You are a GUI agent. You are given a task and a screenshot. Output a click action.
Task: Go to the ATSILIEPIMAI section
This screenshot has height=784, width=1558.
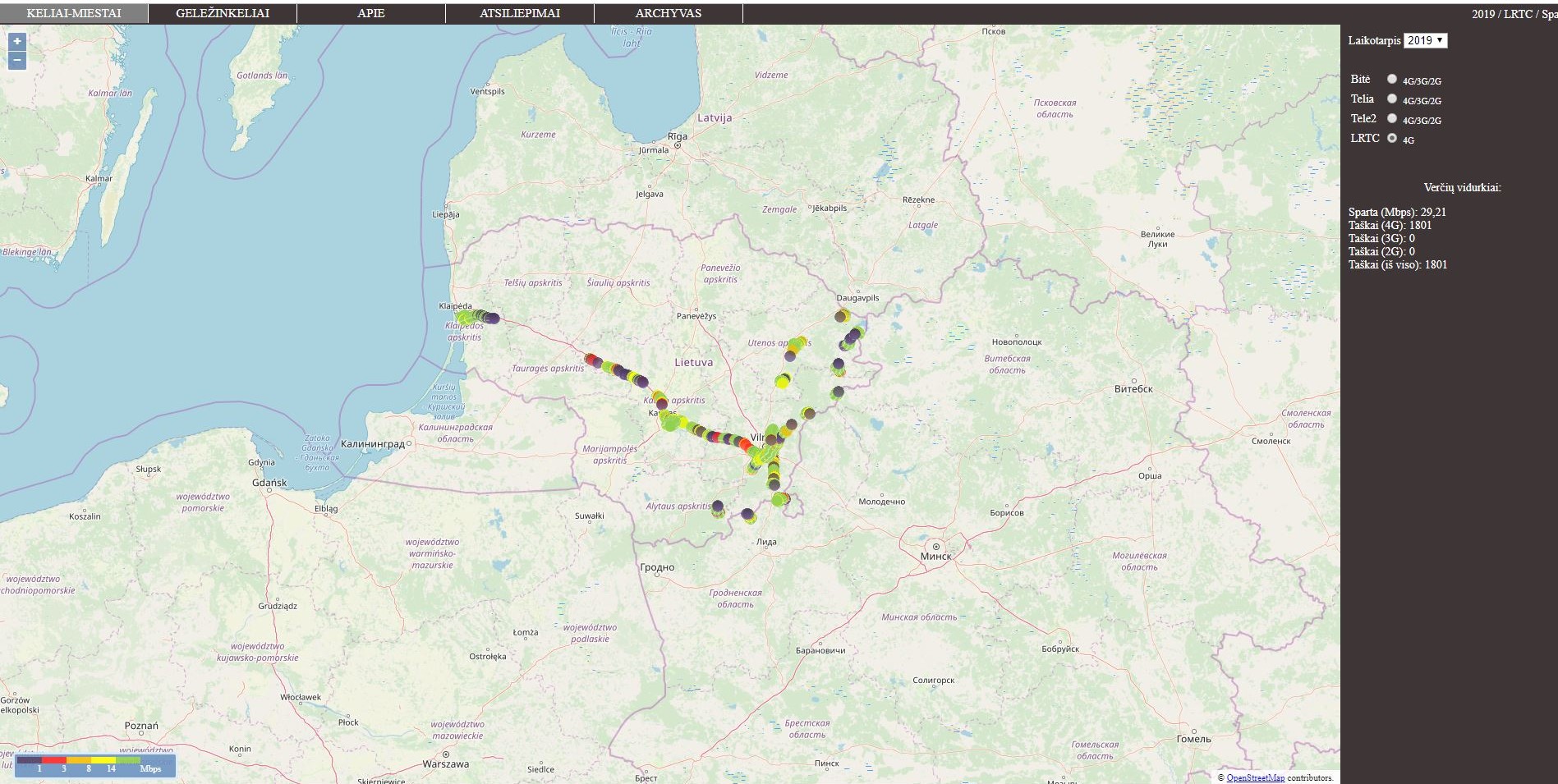tap(520, 13)
